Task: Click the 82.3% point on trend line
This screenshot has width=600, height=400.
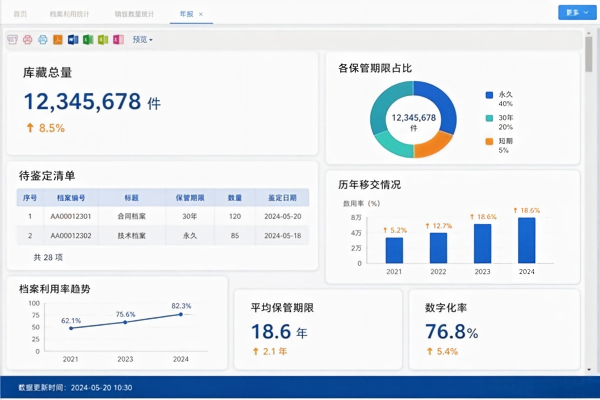Action: coord(181,314)
